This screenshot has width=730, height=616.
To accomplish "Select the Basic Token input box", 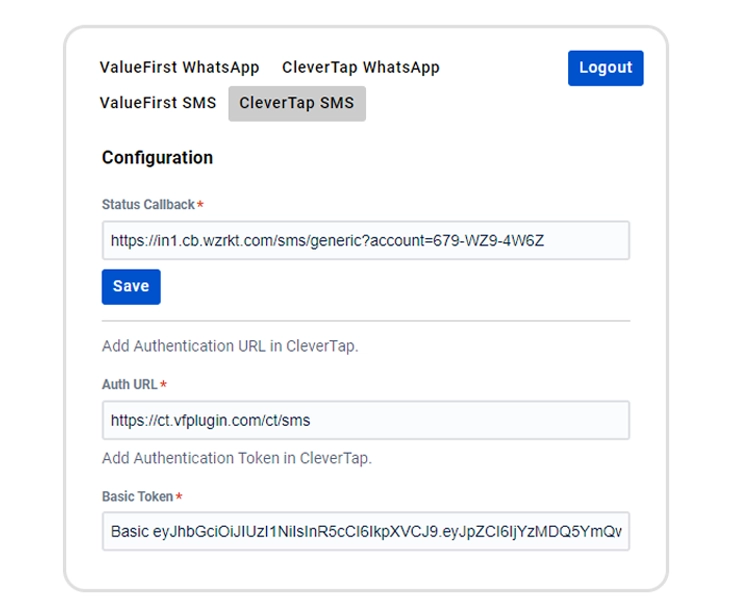I will [x=365, y=531].
